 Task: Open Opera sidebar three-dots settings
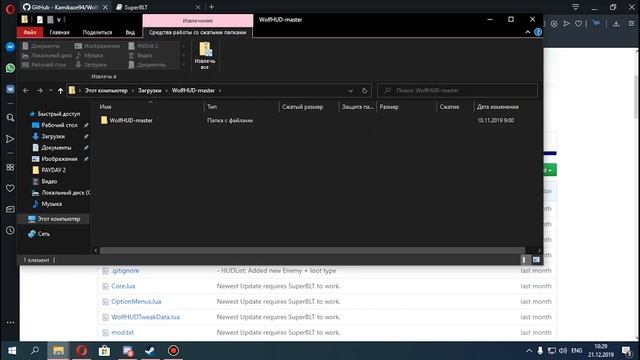point(10,322)
